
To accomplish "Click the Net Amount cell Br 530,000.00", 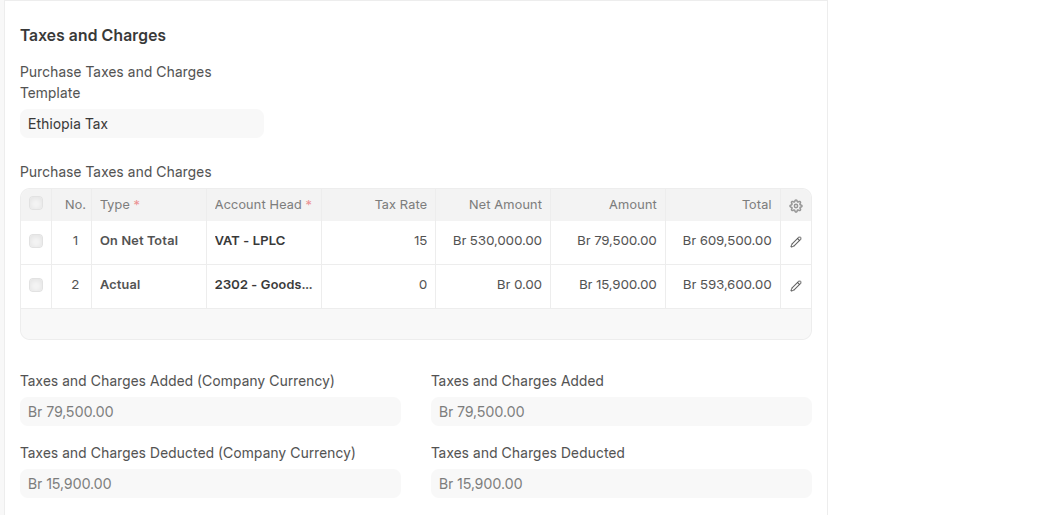I will pyautogui.click(x=493, y=241).
